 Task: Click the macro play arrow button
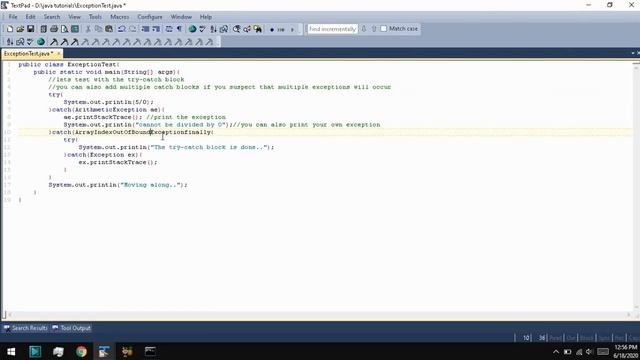(x=292, y=29)
